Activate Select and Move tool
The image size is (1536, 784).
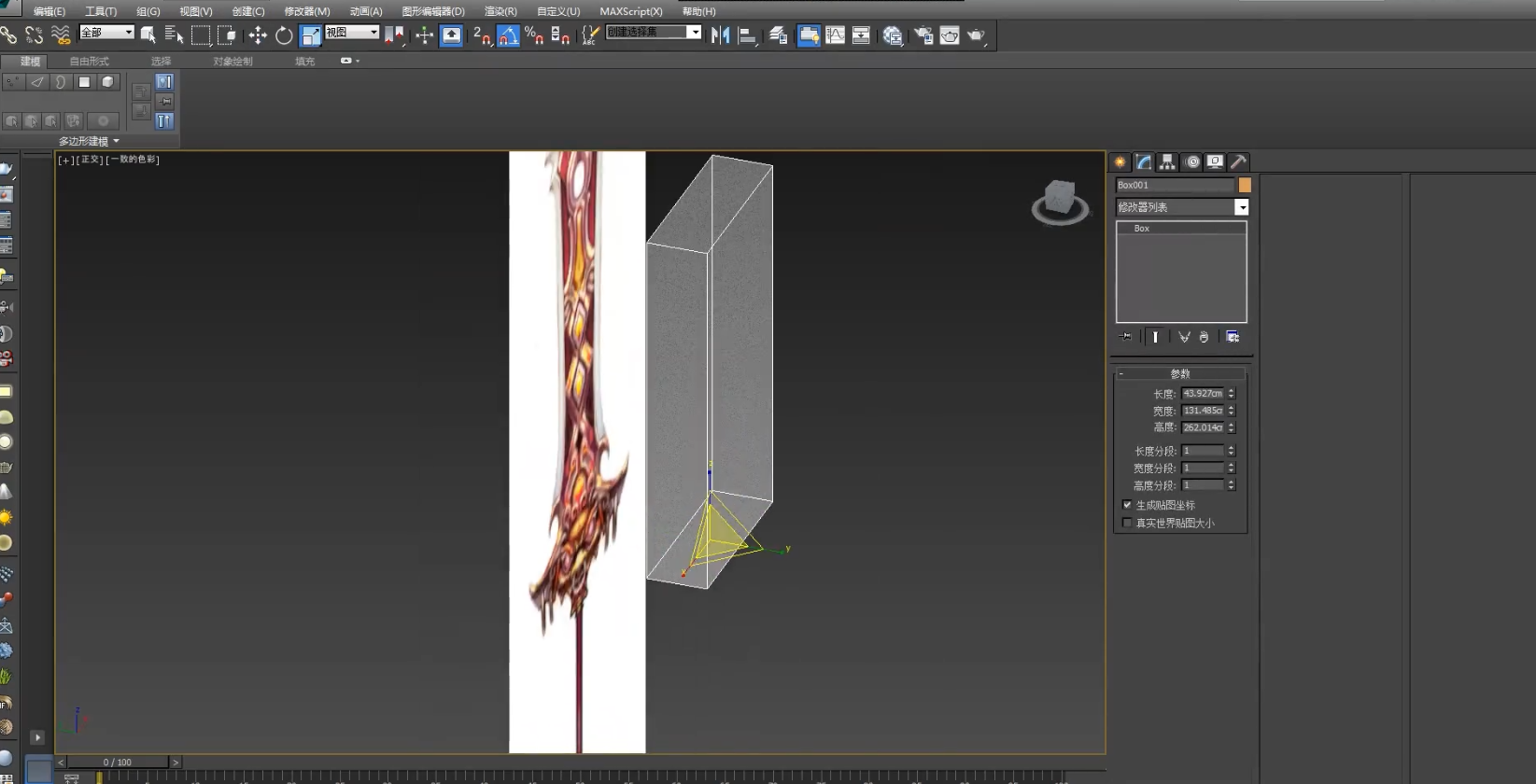(258, 35)
